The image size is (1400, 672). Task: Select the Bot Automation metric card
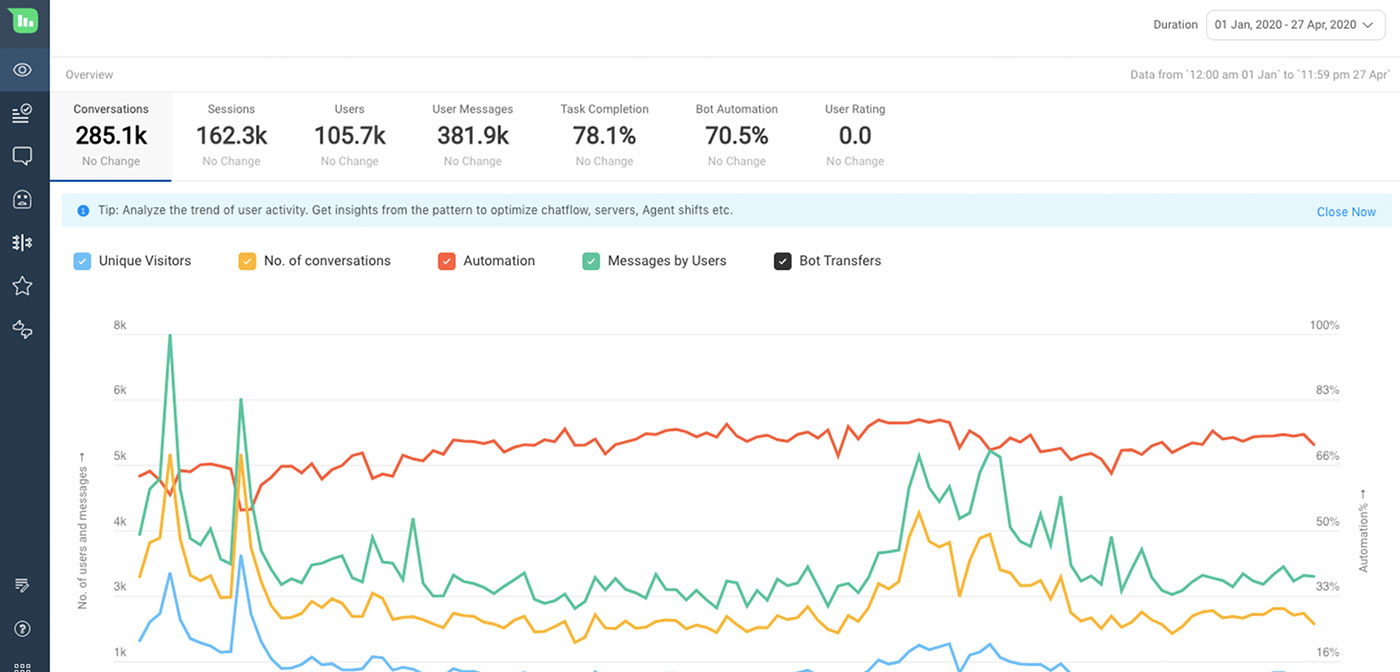(736, 133)
